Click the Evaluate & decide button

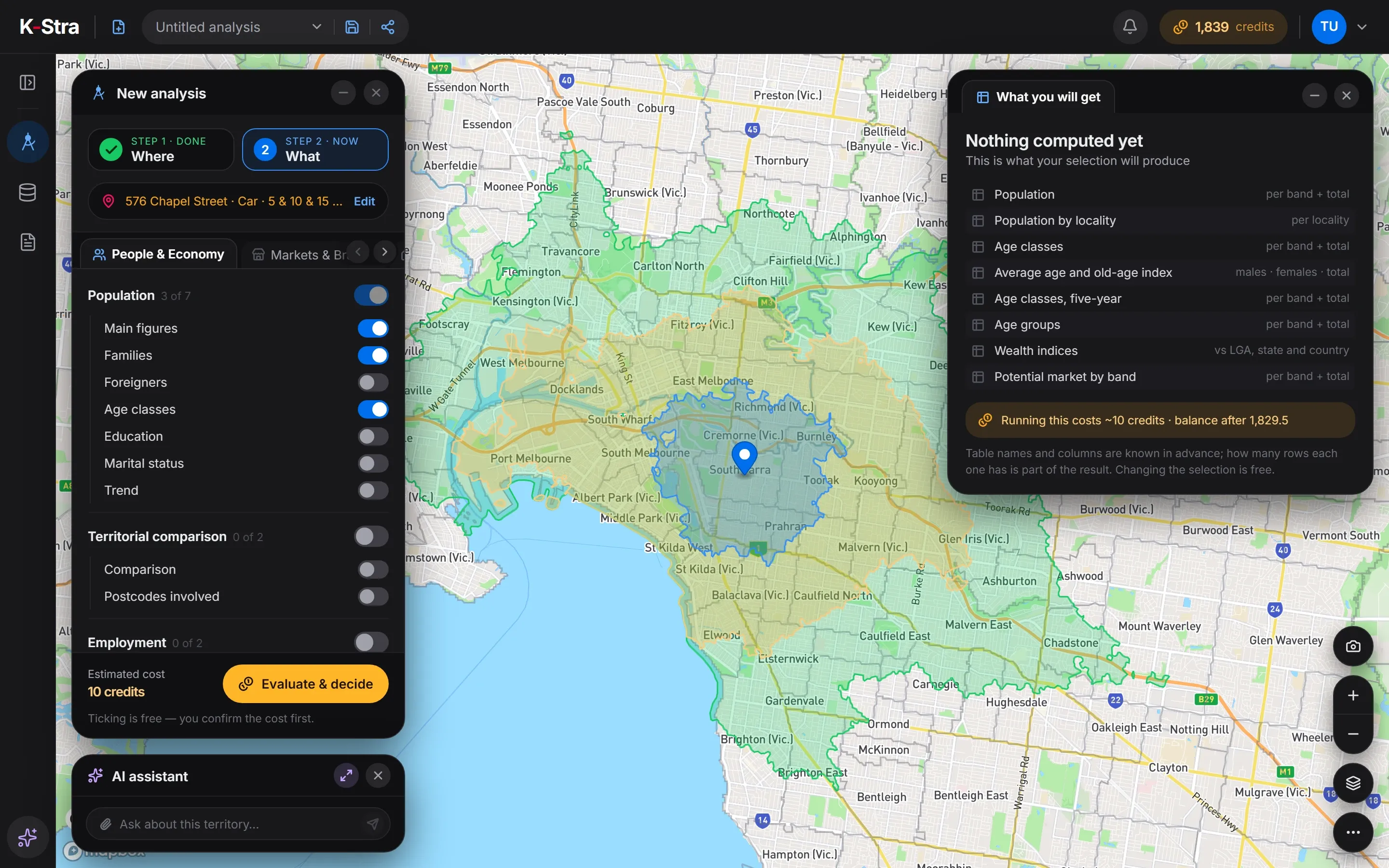pos(306,684)
